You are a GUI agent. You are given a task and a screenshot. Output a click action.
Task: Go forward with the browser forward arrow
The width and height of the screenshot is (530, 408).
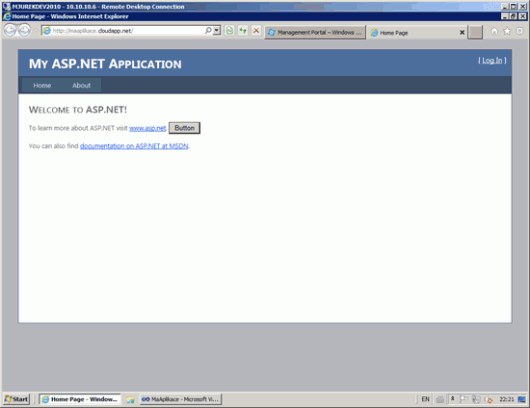click(24, 31)
